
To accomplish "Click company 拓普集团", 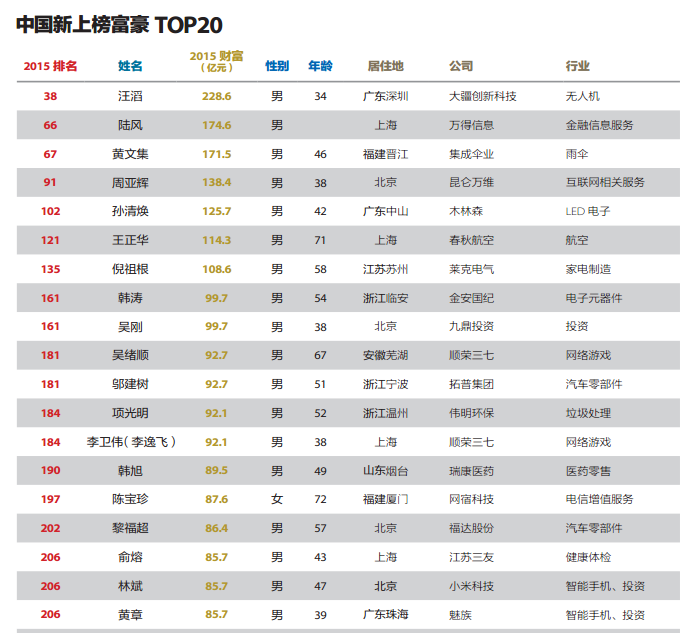I will tap(471, 384).
